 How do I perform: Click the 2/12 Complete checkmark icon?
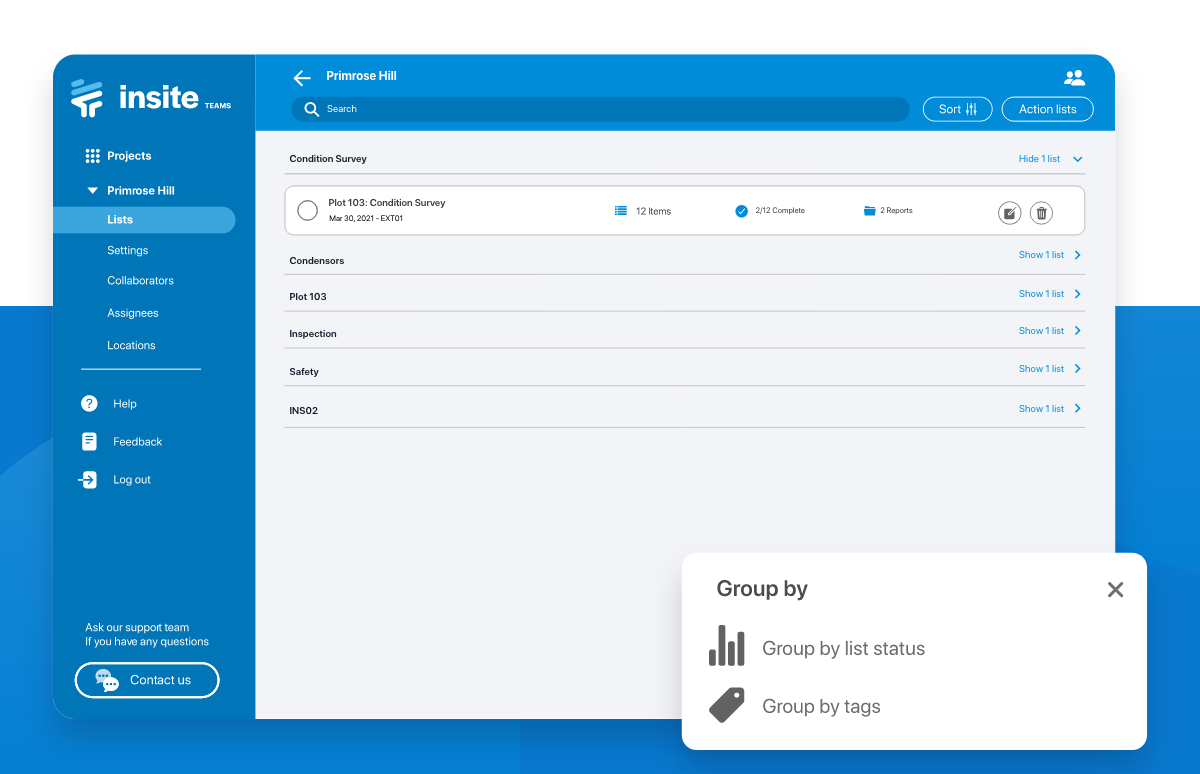742,211
